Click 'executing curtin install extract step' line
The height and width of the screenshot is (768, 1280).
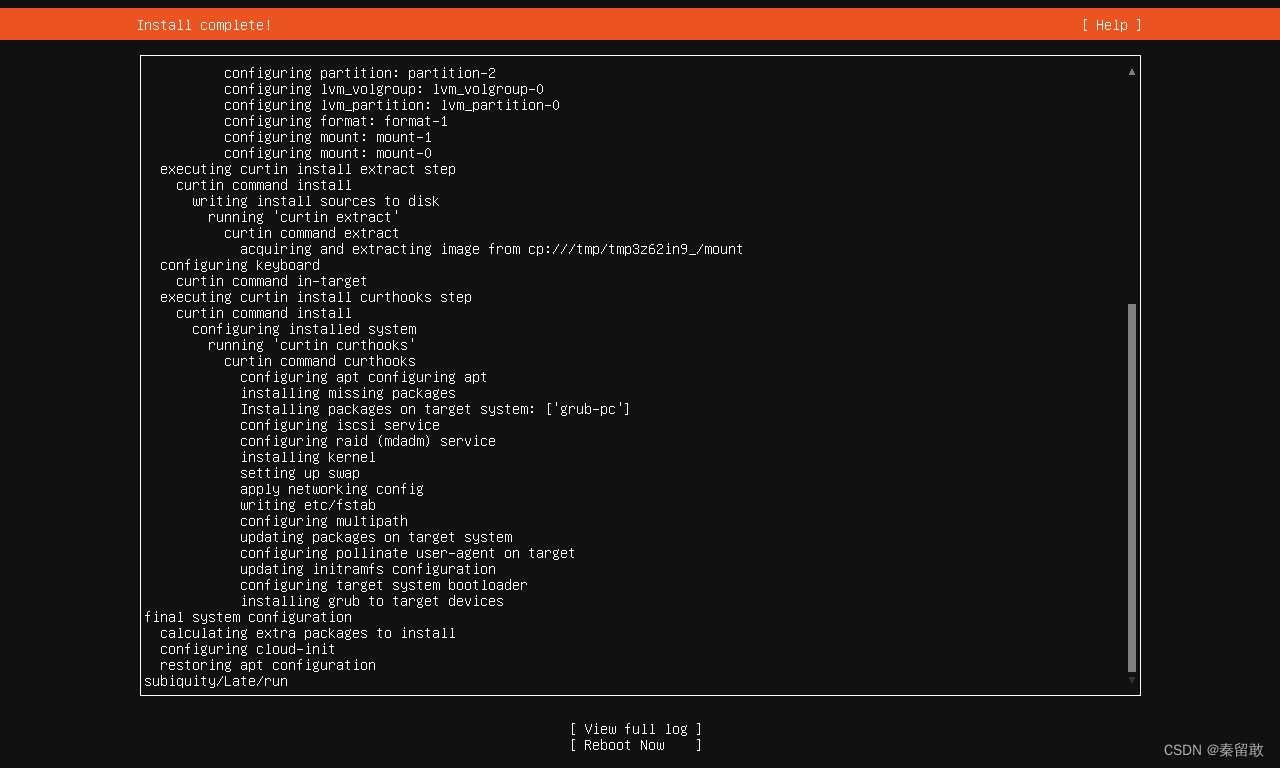point(308,169)
